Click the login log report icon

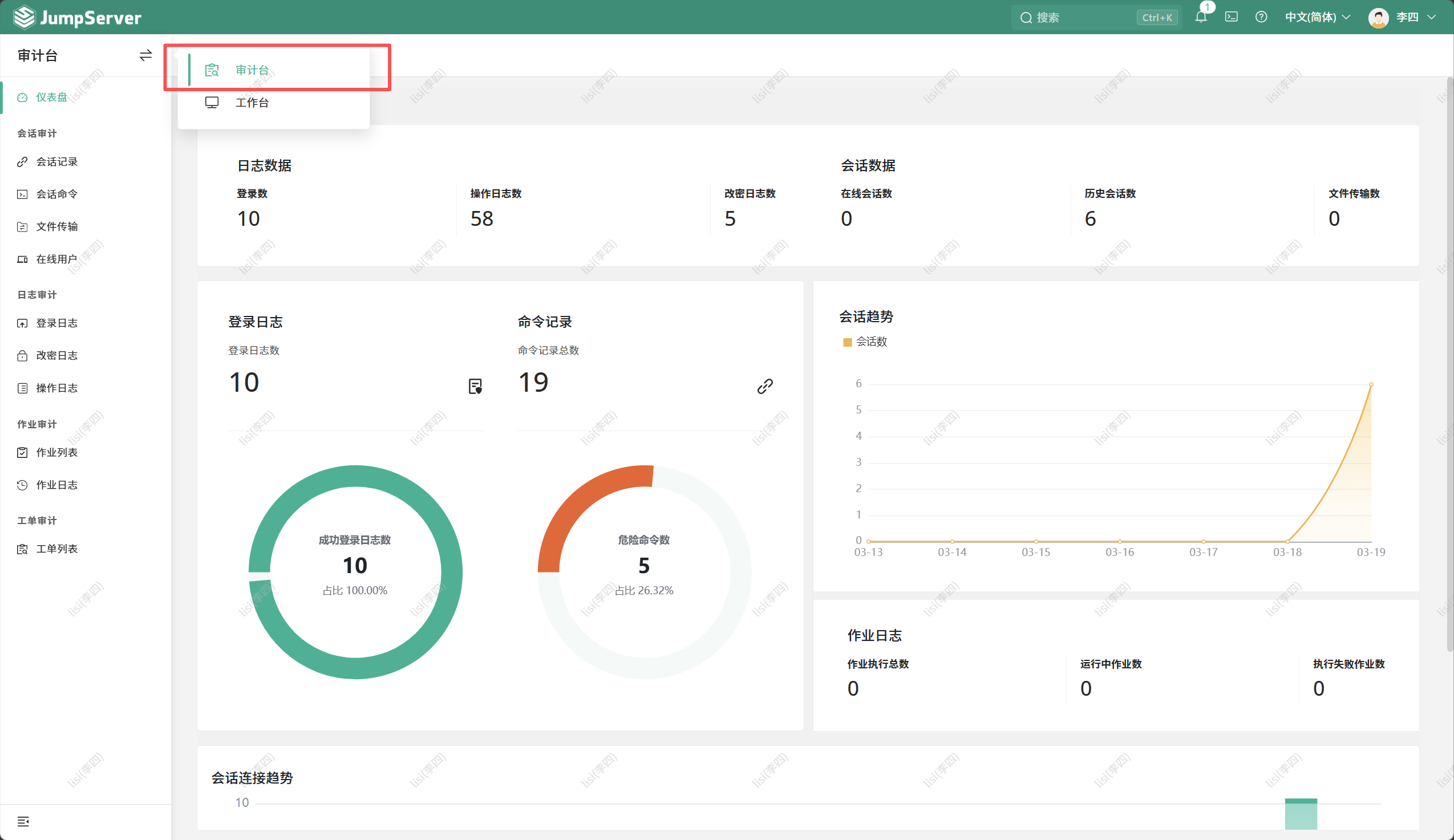coord(475,386)
